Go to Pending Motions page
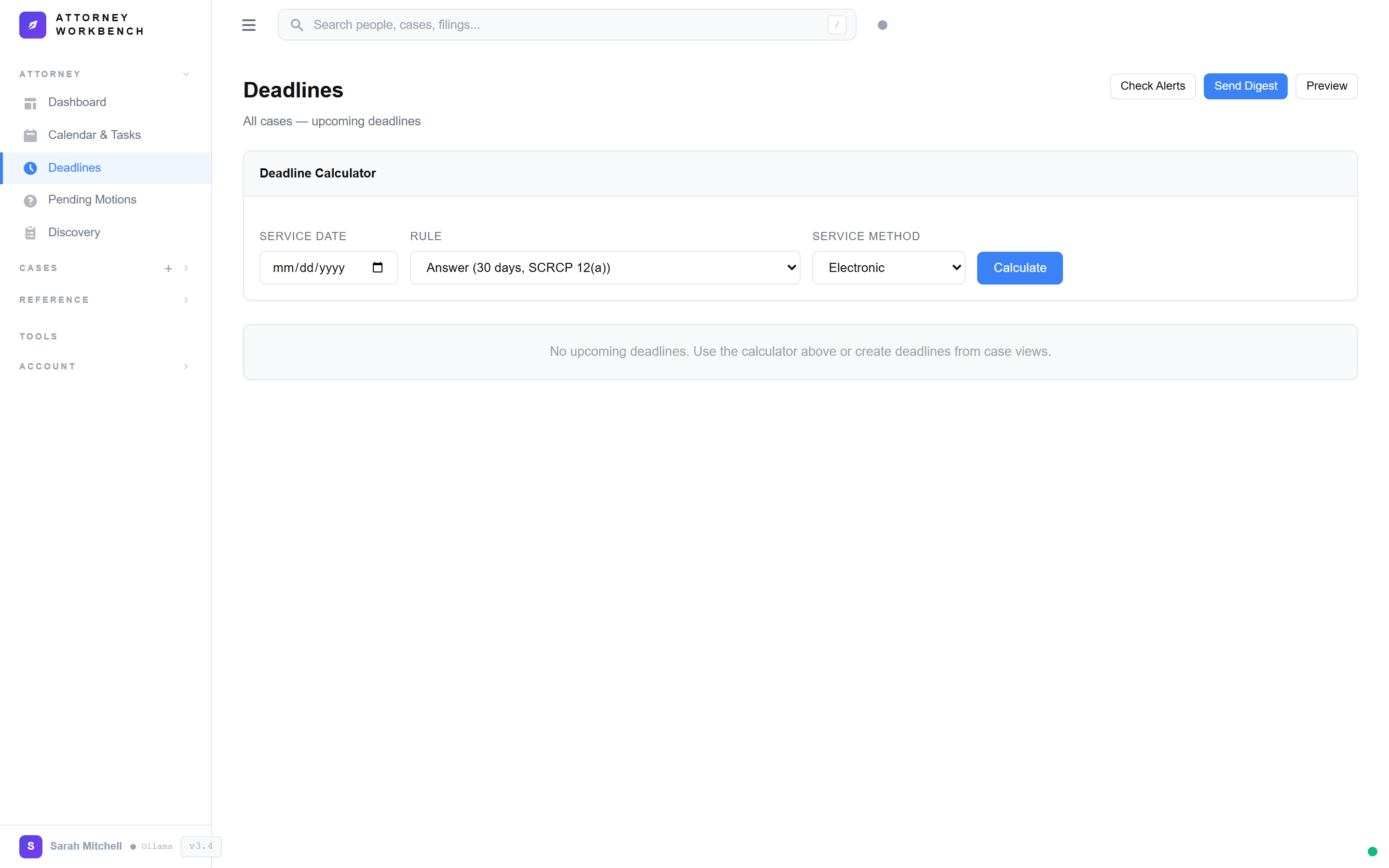 point(93,199)
